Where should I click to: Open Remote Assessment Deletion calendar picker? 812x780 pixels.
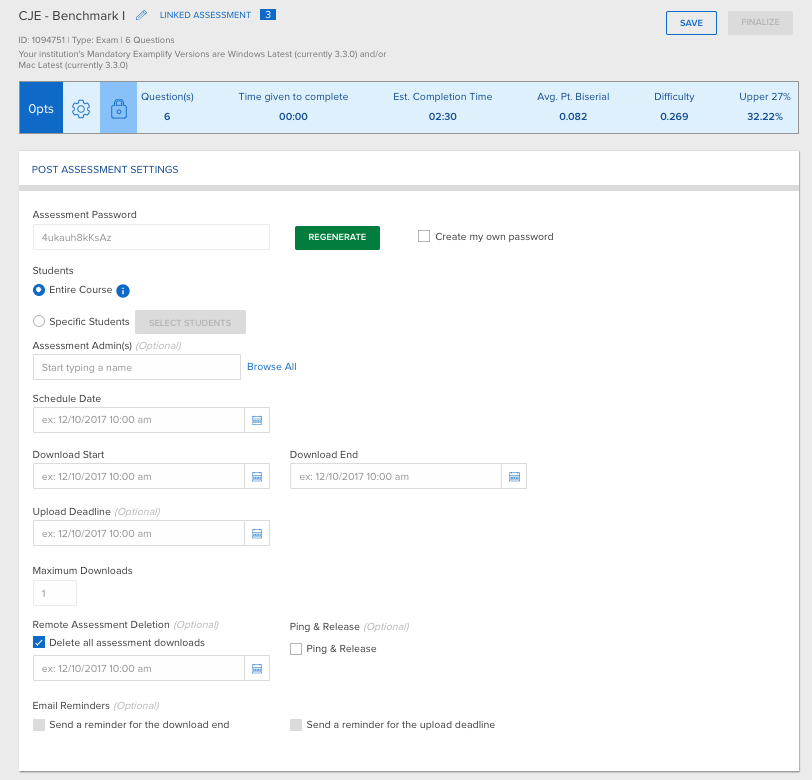(x=257, y=669)
